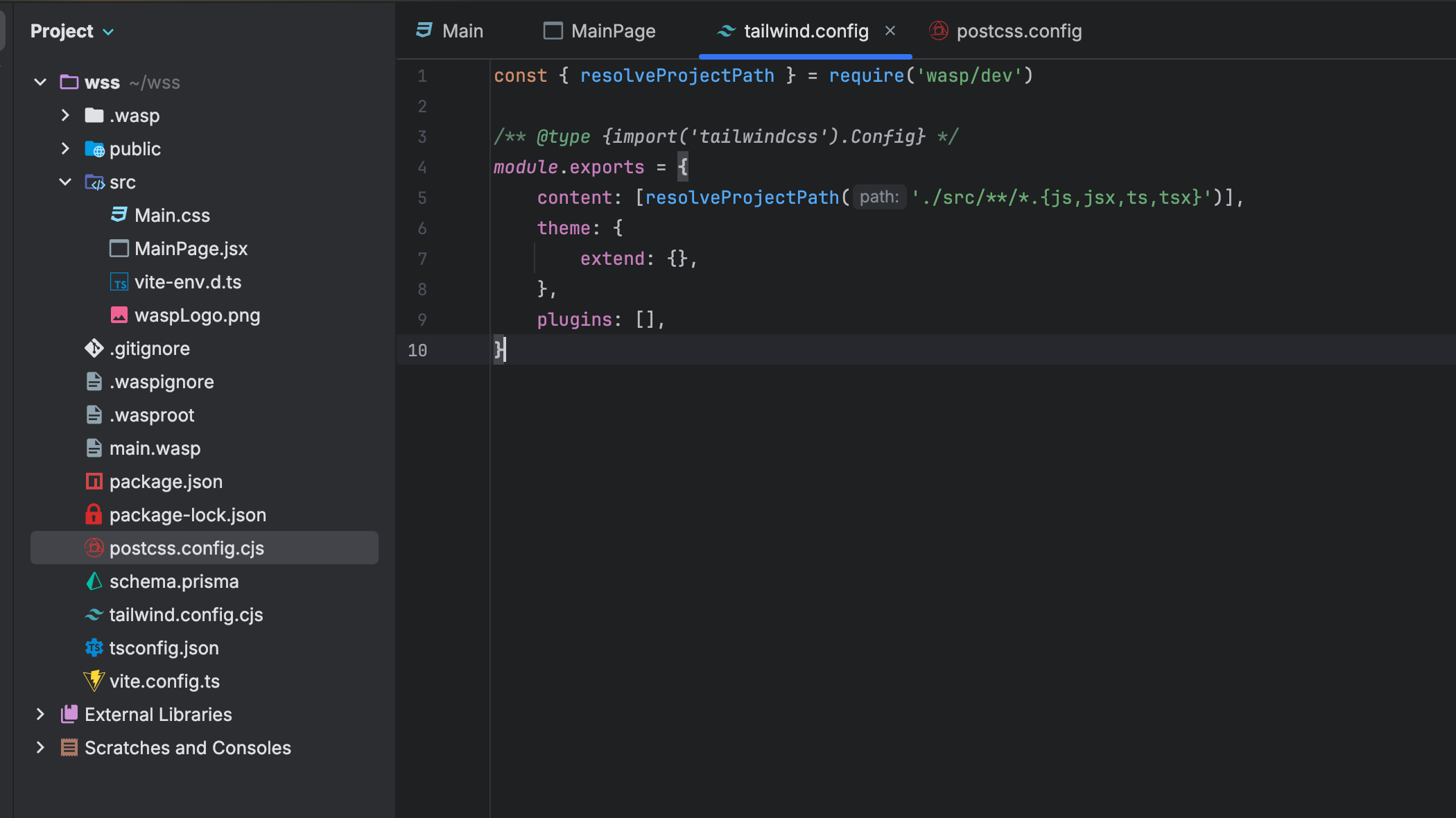This screenshot has width=1456, height=818.
Task: Click the package.json npm icon
Action: [x=94, y=481]
